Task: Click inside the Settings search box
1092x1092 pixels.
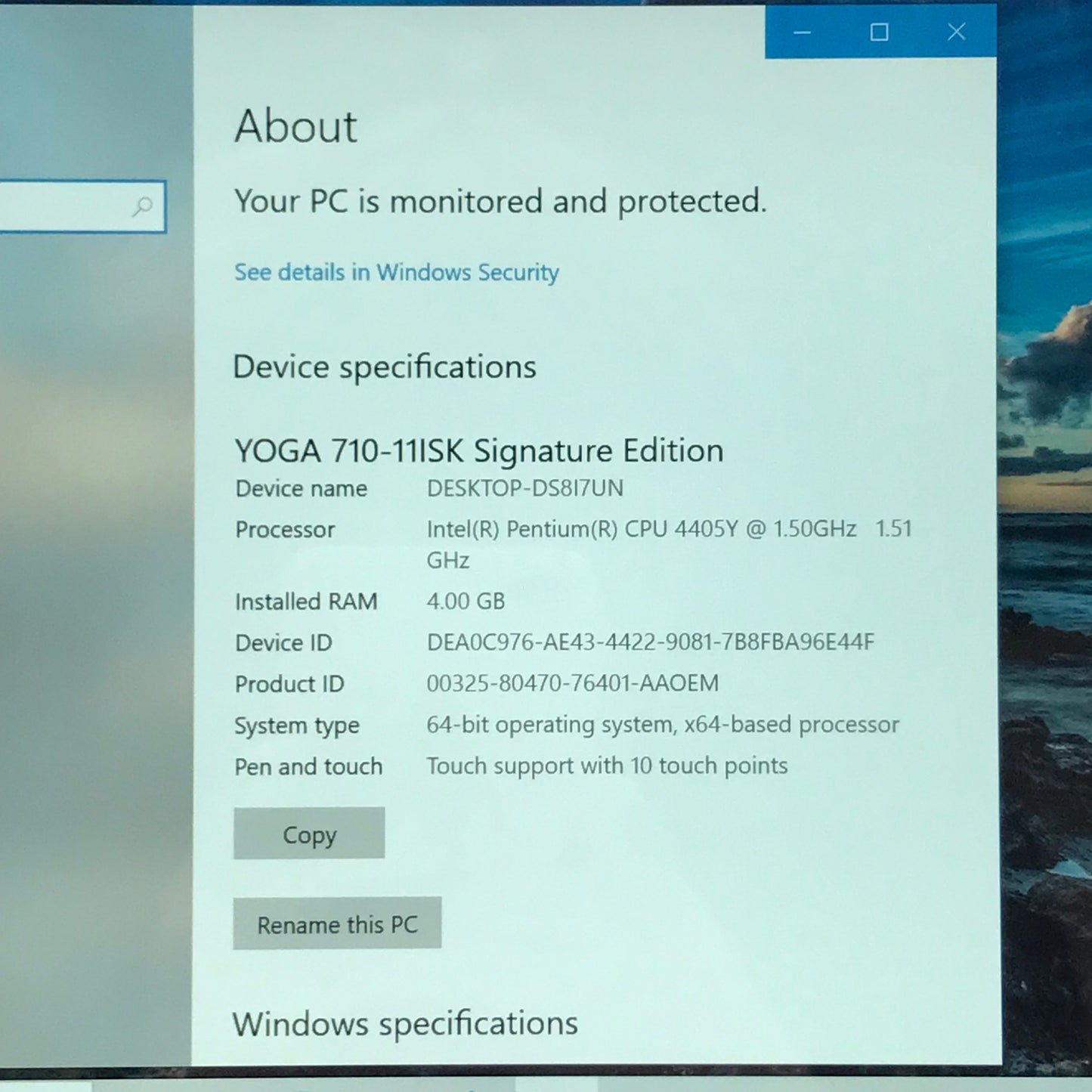Action: coord(82,206)
